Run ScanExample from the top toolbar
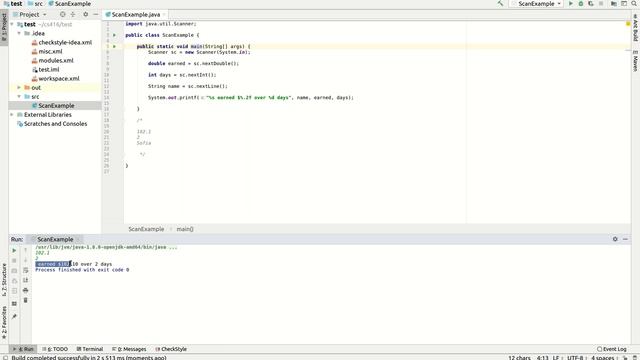 [x=571, y=4]
